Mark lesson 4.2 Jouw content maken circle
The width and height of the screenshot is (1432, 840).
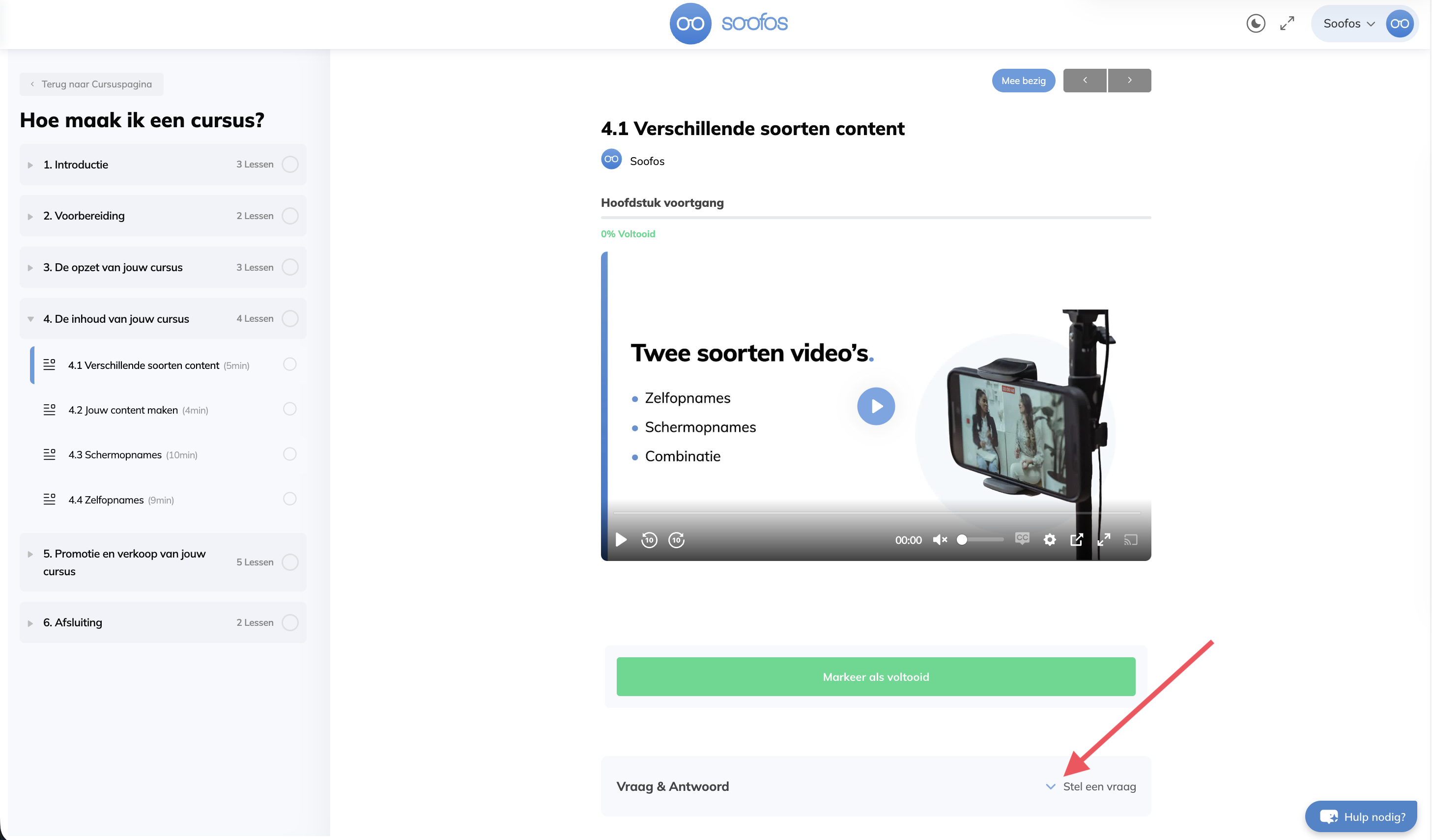(x=290, y=409)
